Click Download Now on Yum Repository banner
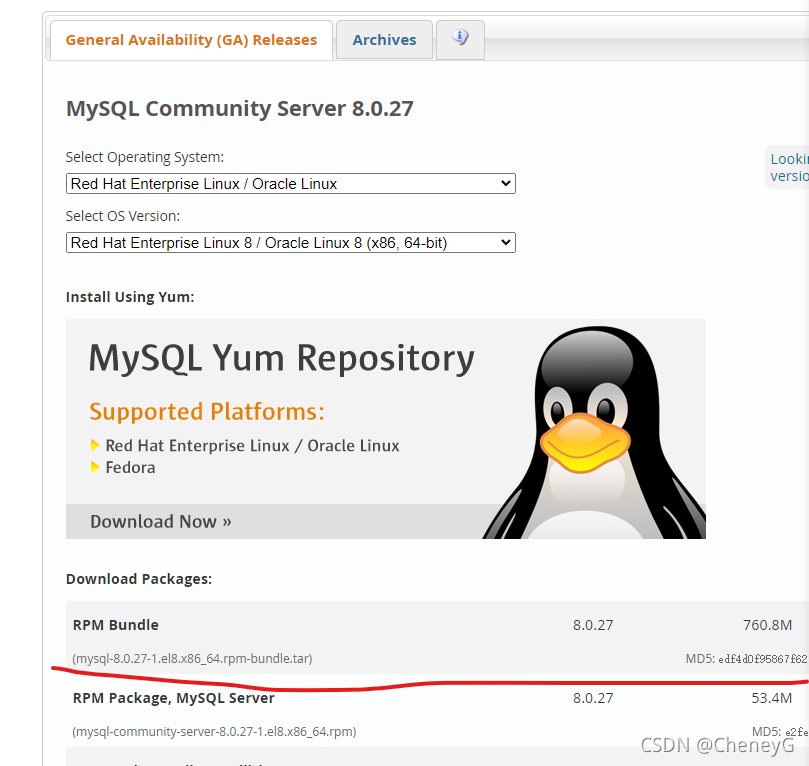The height and width of the screenshot is (766, 809). pyautogui.click(x=160, y=521)
